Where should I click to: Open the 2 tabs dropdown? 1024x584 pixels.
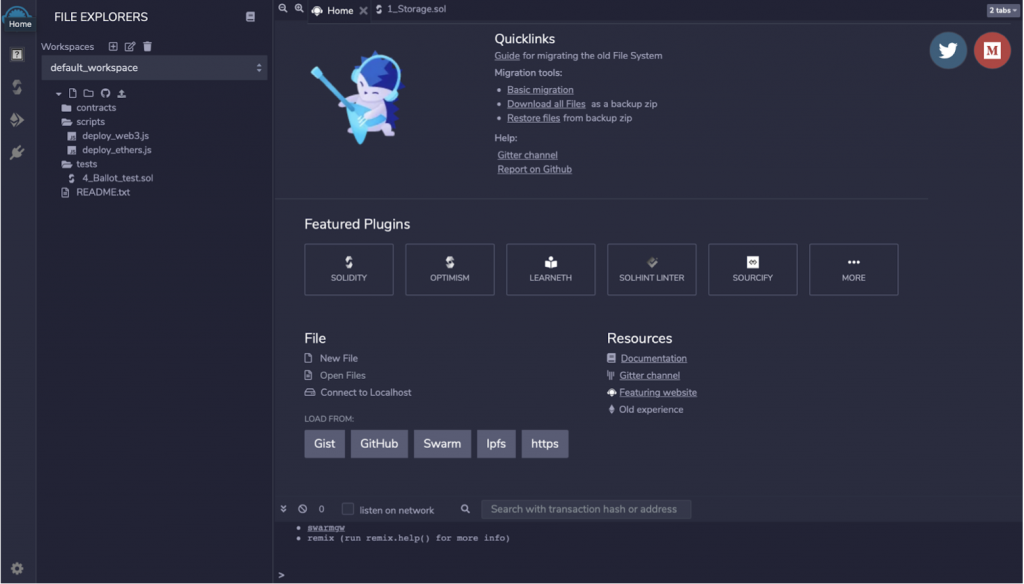[x=1002, y=10]
